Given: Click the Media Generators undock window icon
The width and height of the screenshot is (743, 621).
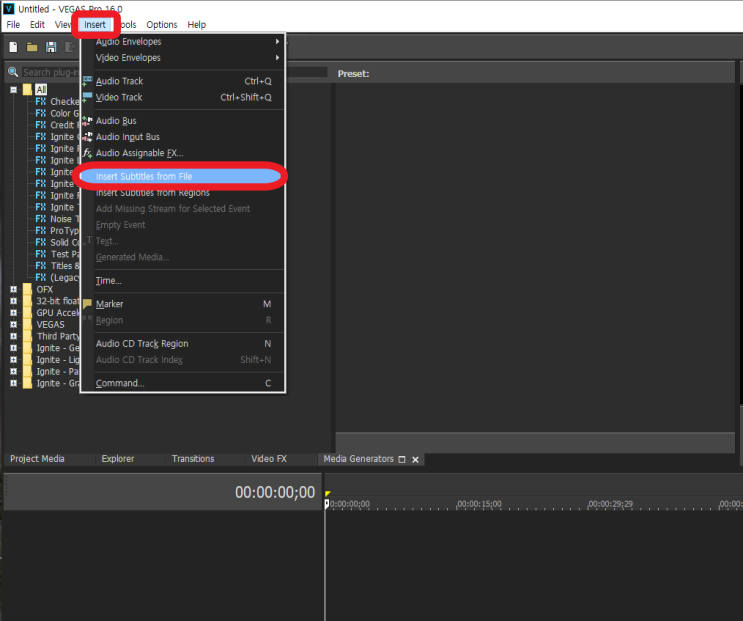Looking at the screenshot, I should click(402, 459).
